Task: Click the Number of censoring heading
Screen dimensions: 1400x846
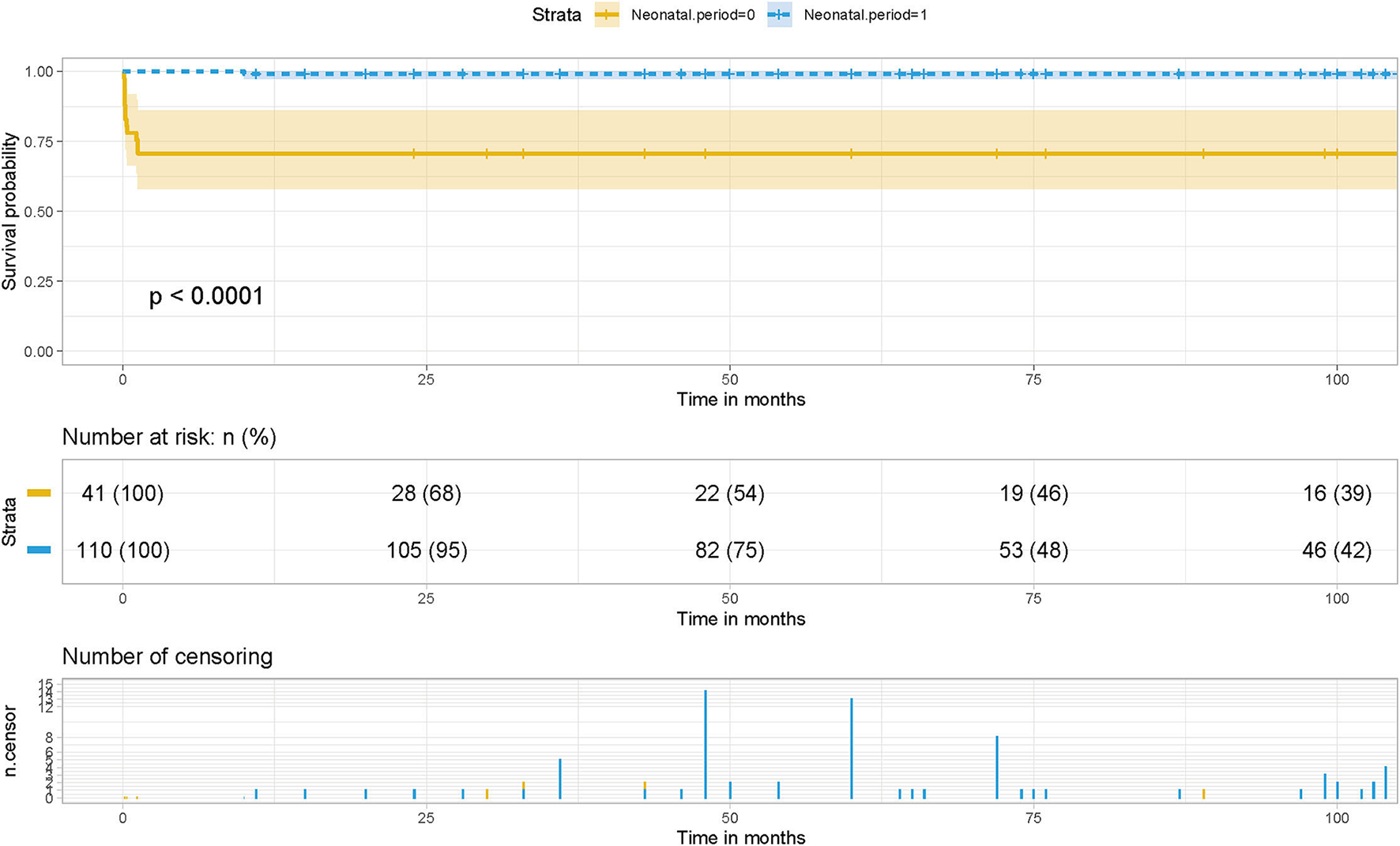Action: pyautogui.click(x=167, y=656)
